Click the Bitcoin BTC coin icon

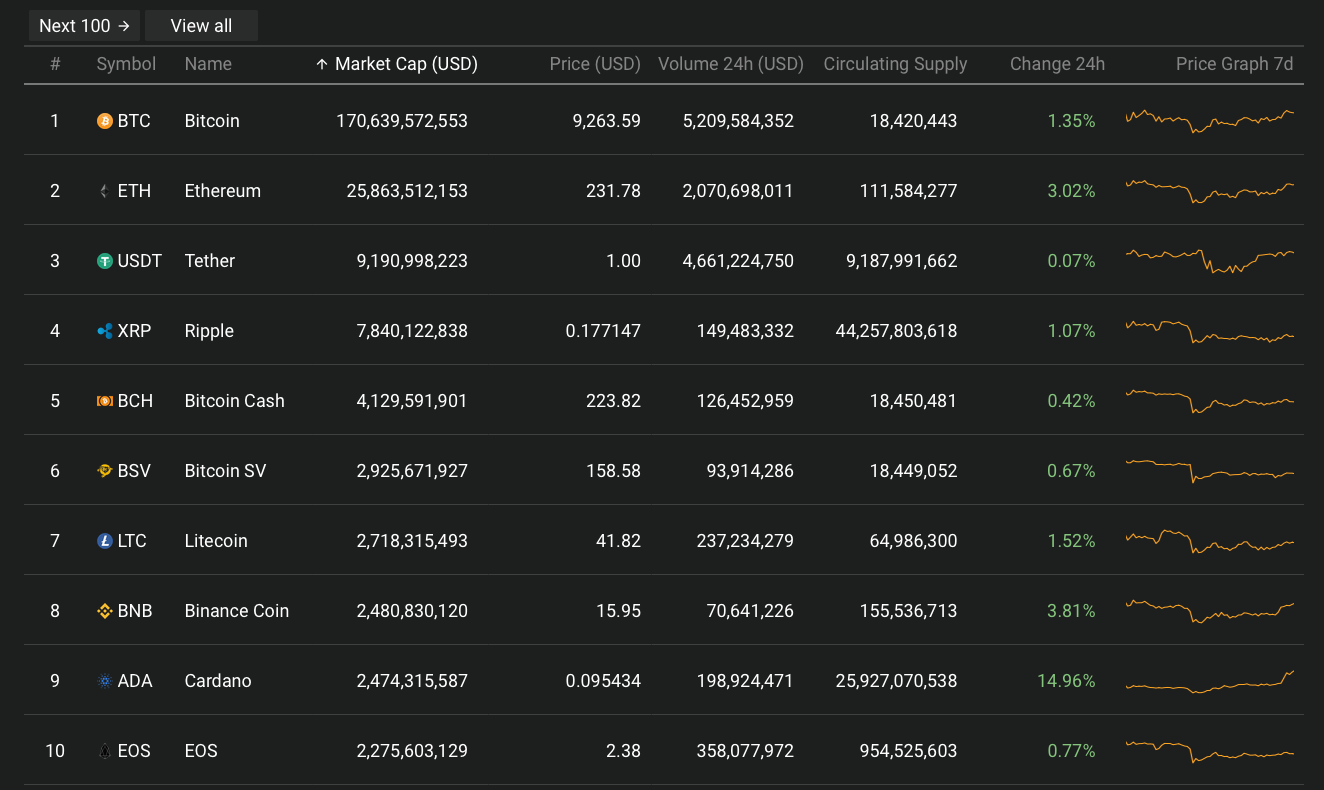[x=105, y=121]
